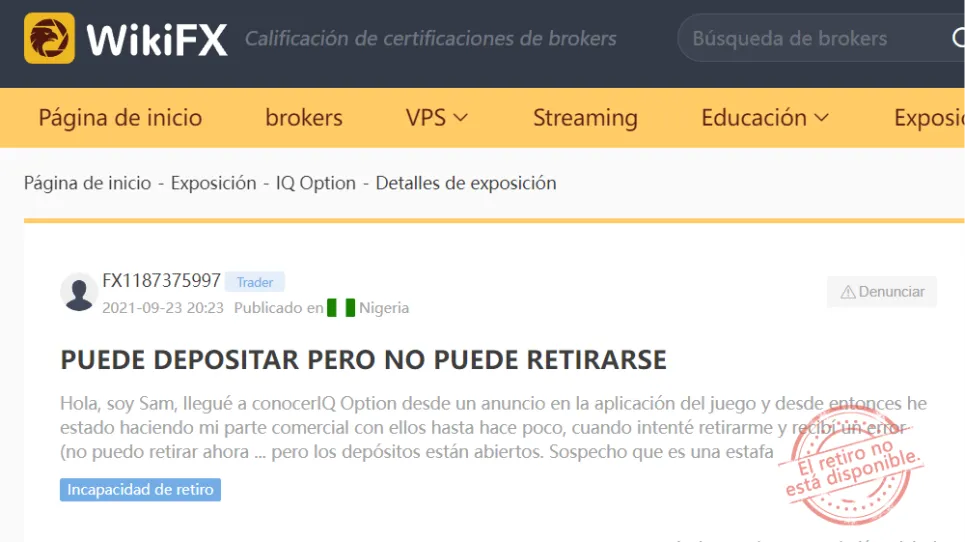The height and width of the screenshot is (542, 965).
Task: Open Página de inicio in the menu bar
Action: [120, 118]
